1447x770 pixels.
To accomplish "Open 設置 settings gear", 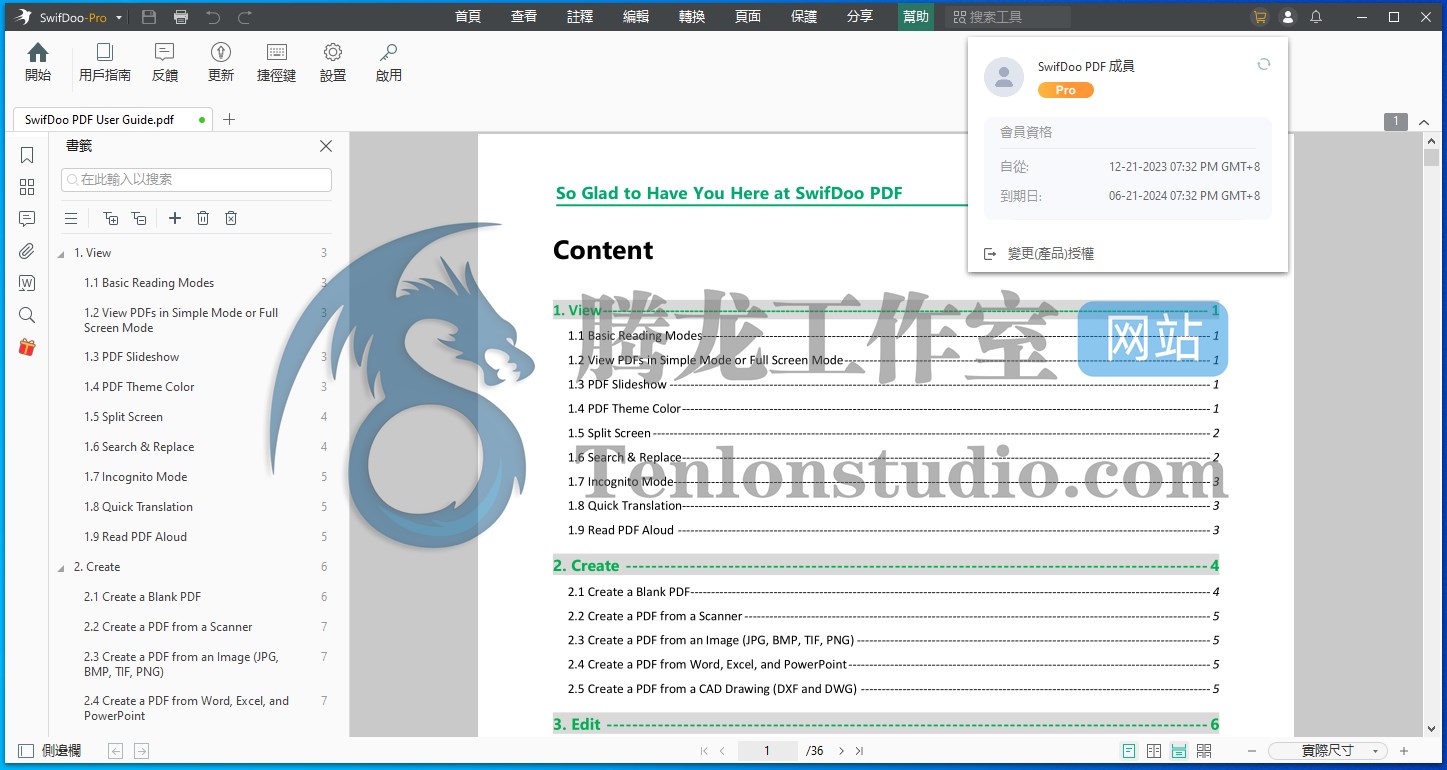I will (x=333, y=62).
